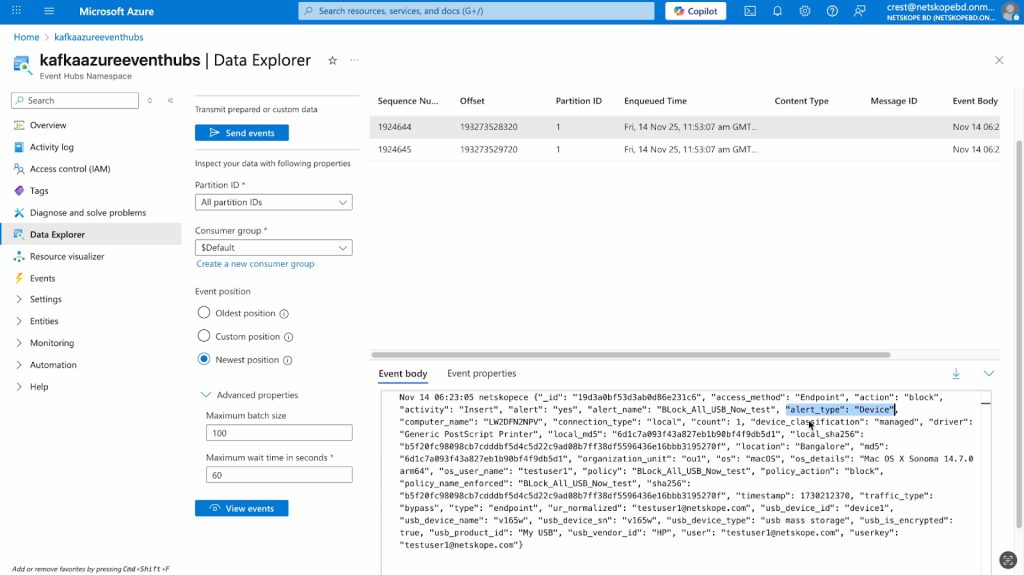
Task: Favorite this page with the star icon
Action: pyautogui.click(x=332, y=60)
